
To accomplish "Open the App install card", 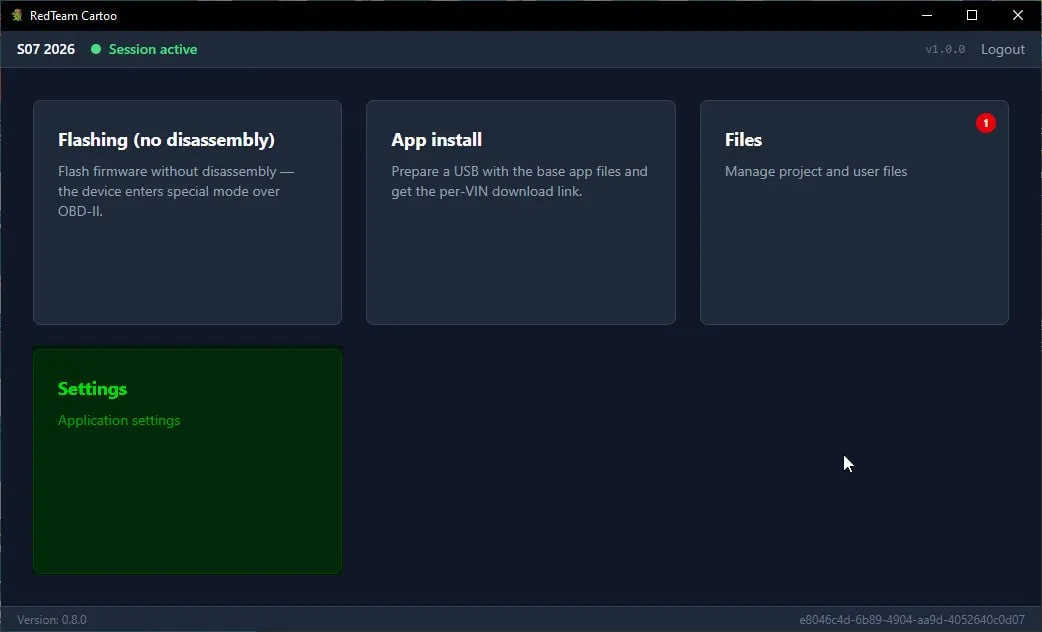I will coord(520,212).
